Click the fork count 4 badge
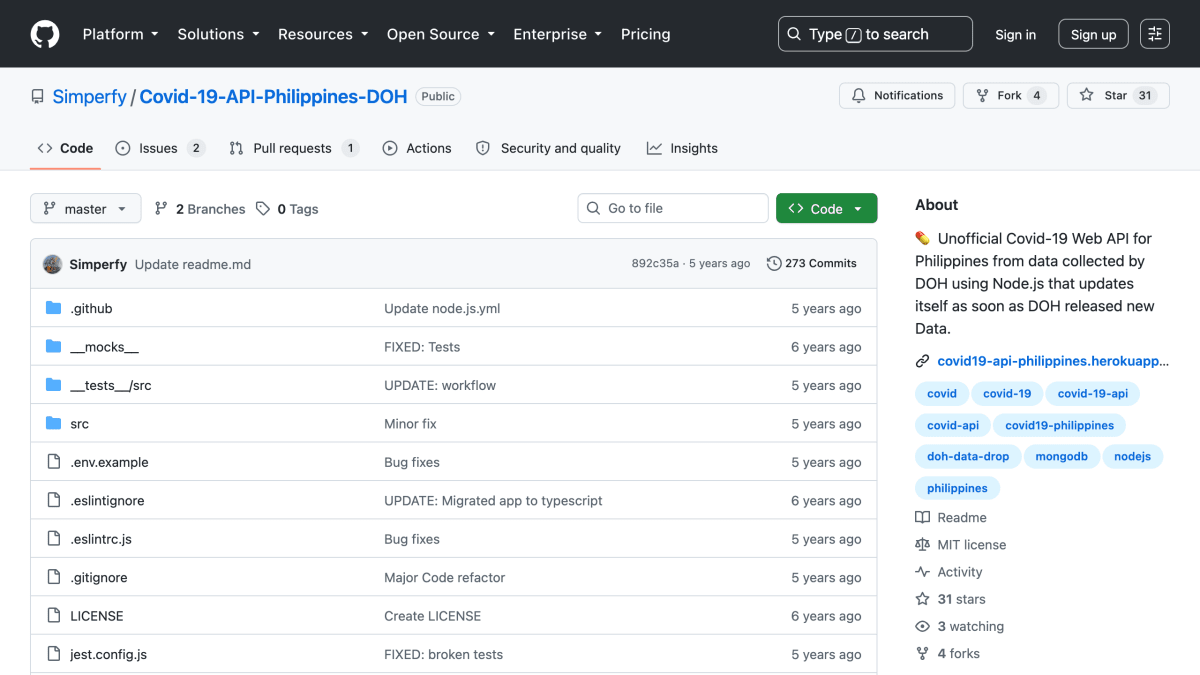Screen dimensions: 1200x675 tap(1037, 96)
